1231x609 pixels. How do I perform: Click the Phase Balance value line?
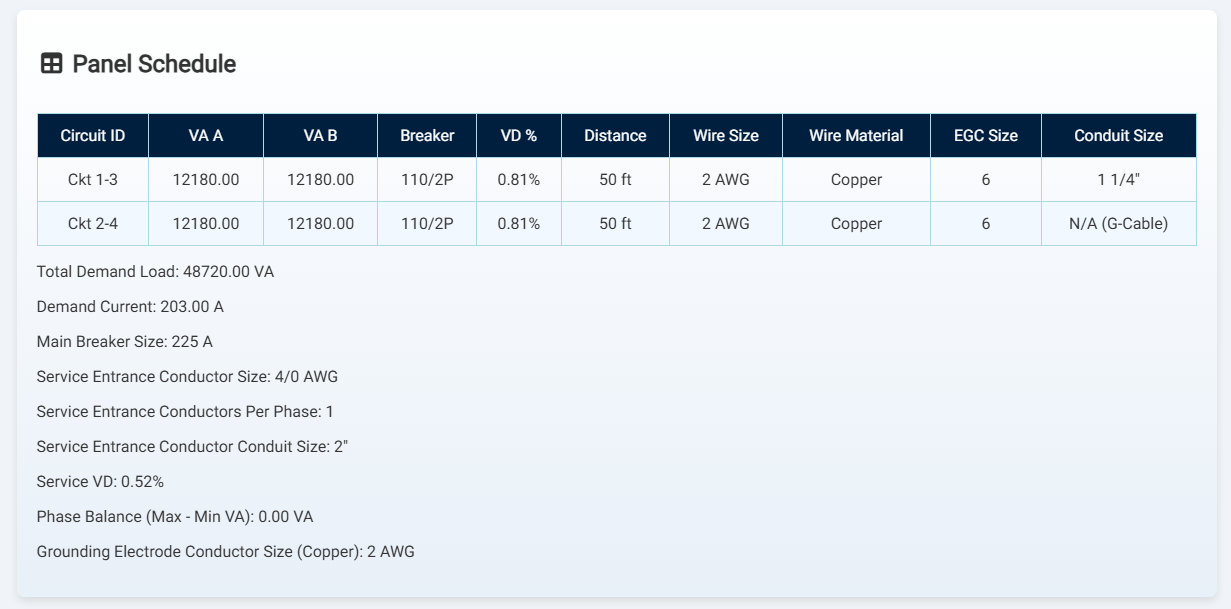click(x=175, y=517)
